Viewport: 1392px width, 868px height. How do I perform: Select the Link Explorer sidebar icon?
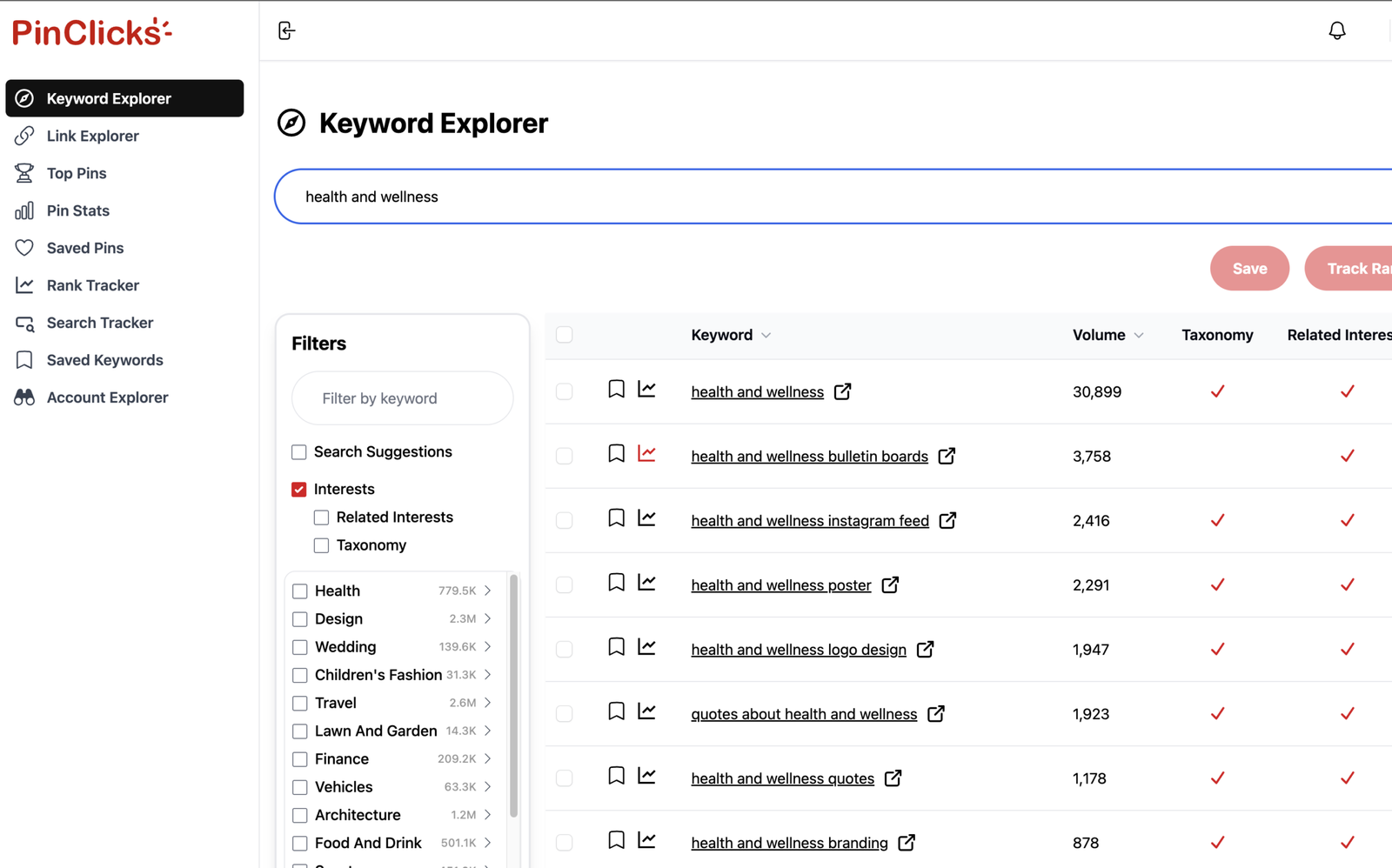[x=25, y=136]
